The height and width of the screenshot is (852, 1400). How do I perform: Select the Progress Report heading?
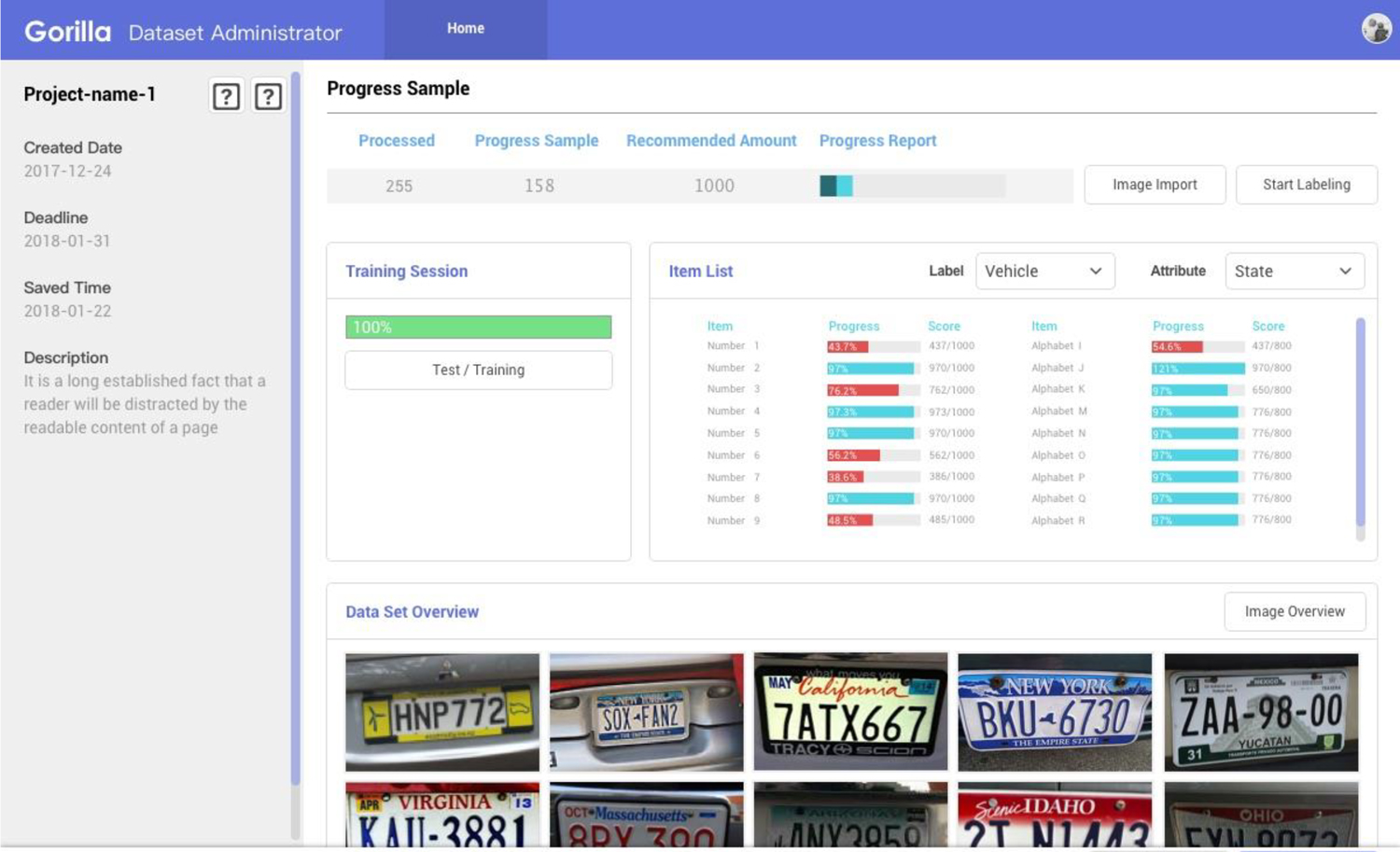click(x=877, y=141)
